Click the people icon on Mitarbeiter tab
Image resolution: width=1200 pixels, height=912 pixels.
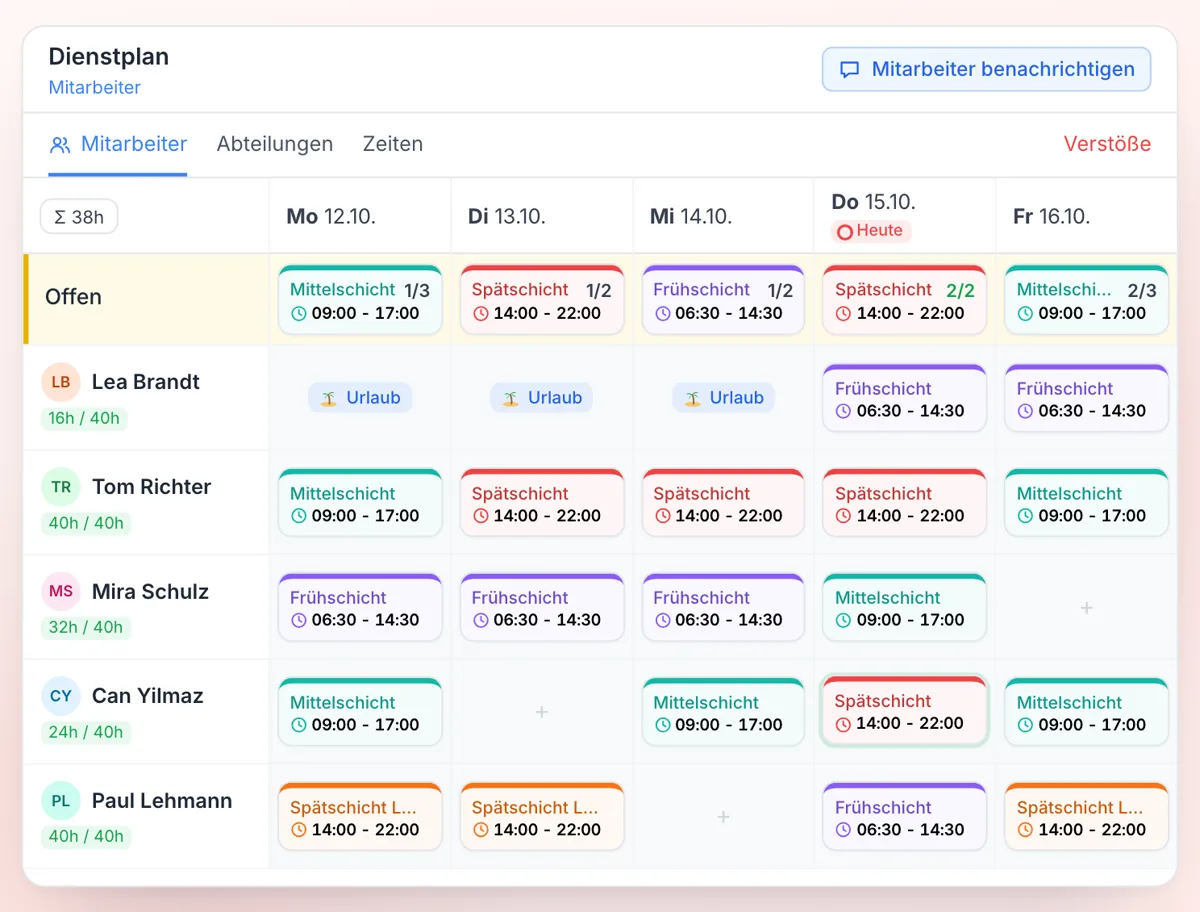pyautogui.click(x=60, y=145)
